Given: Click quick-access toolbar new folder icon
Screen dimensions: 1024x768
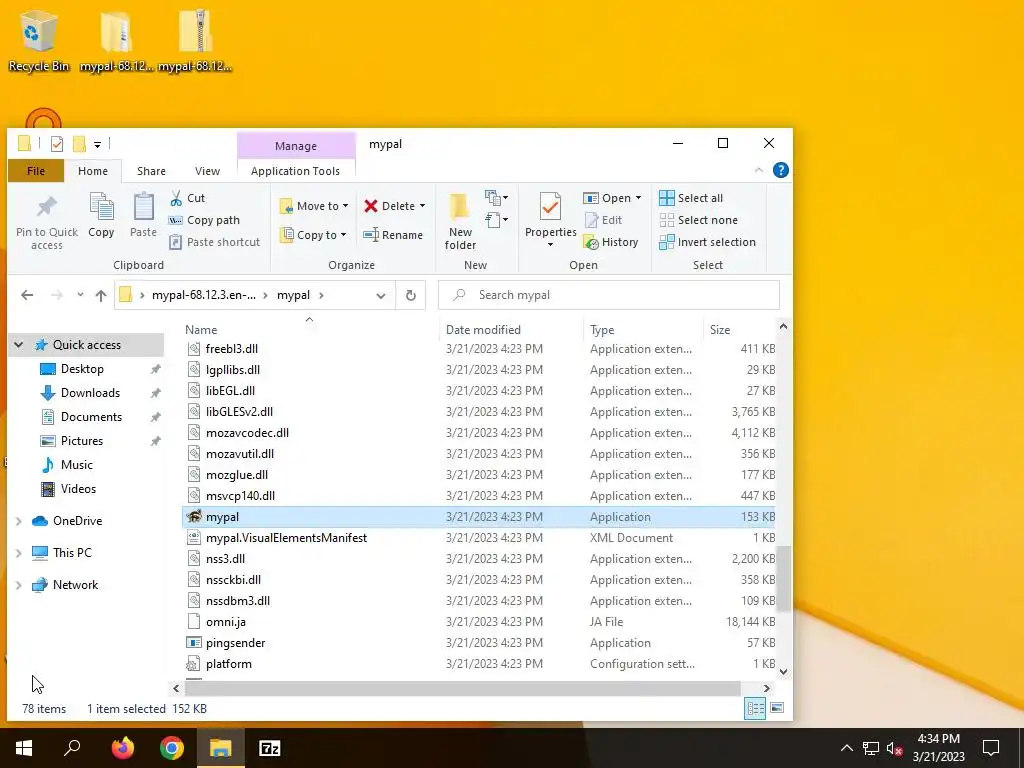Looking at the screenshot, I should point(80,144).
